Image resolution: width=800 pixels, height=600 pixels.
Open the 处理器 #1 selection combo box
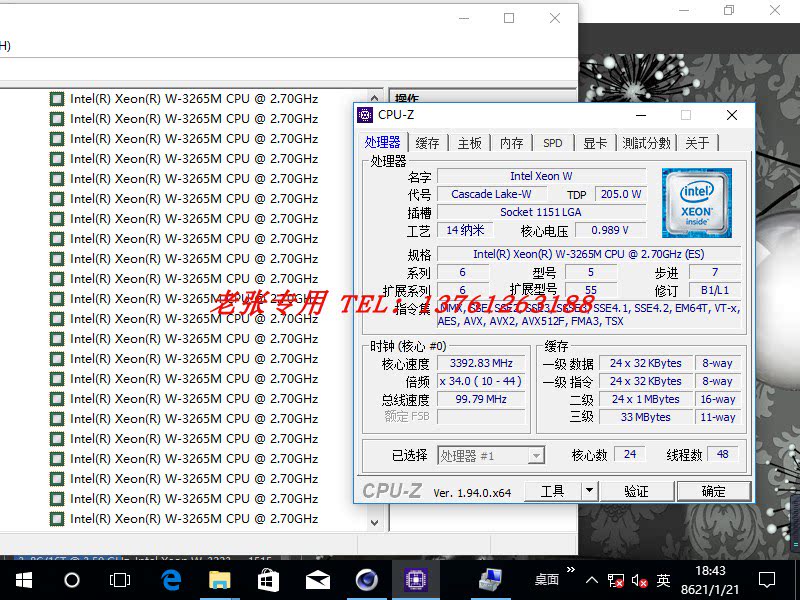pyautogui.click(x=491, y=455)
